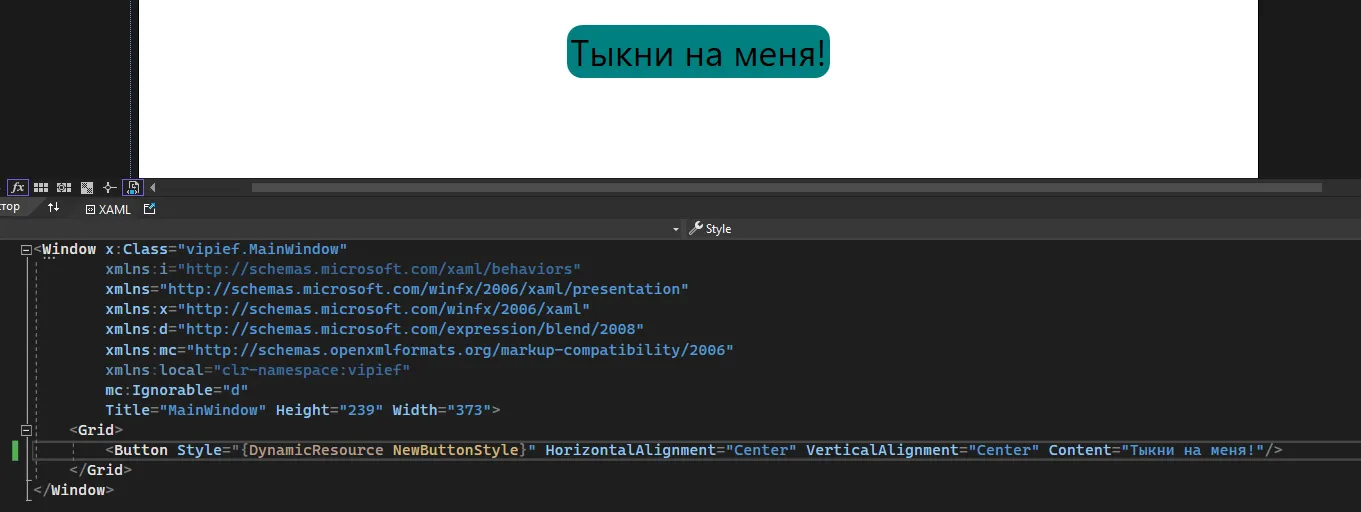
Task: Click the Height="239" attribute
Action: click(329, 410)
